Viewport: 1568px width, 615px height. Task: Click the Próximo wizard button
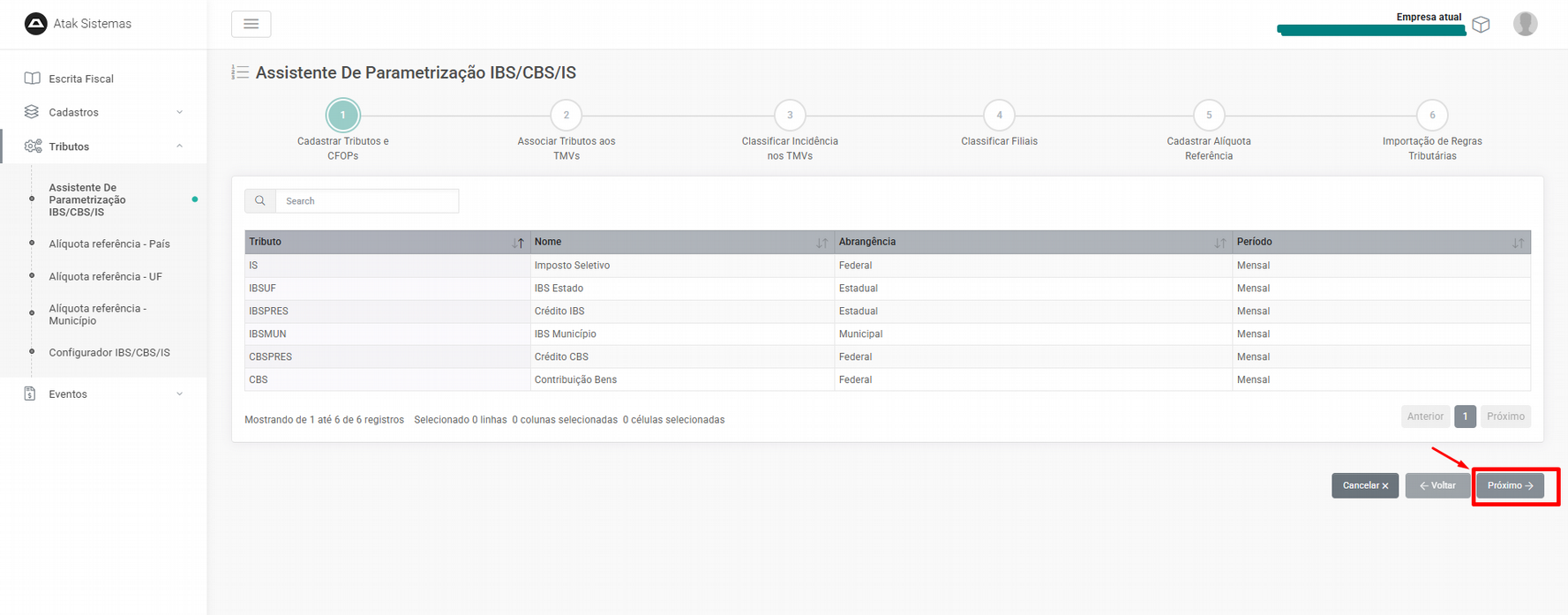click(x=1511, y=485)
